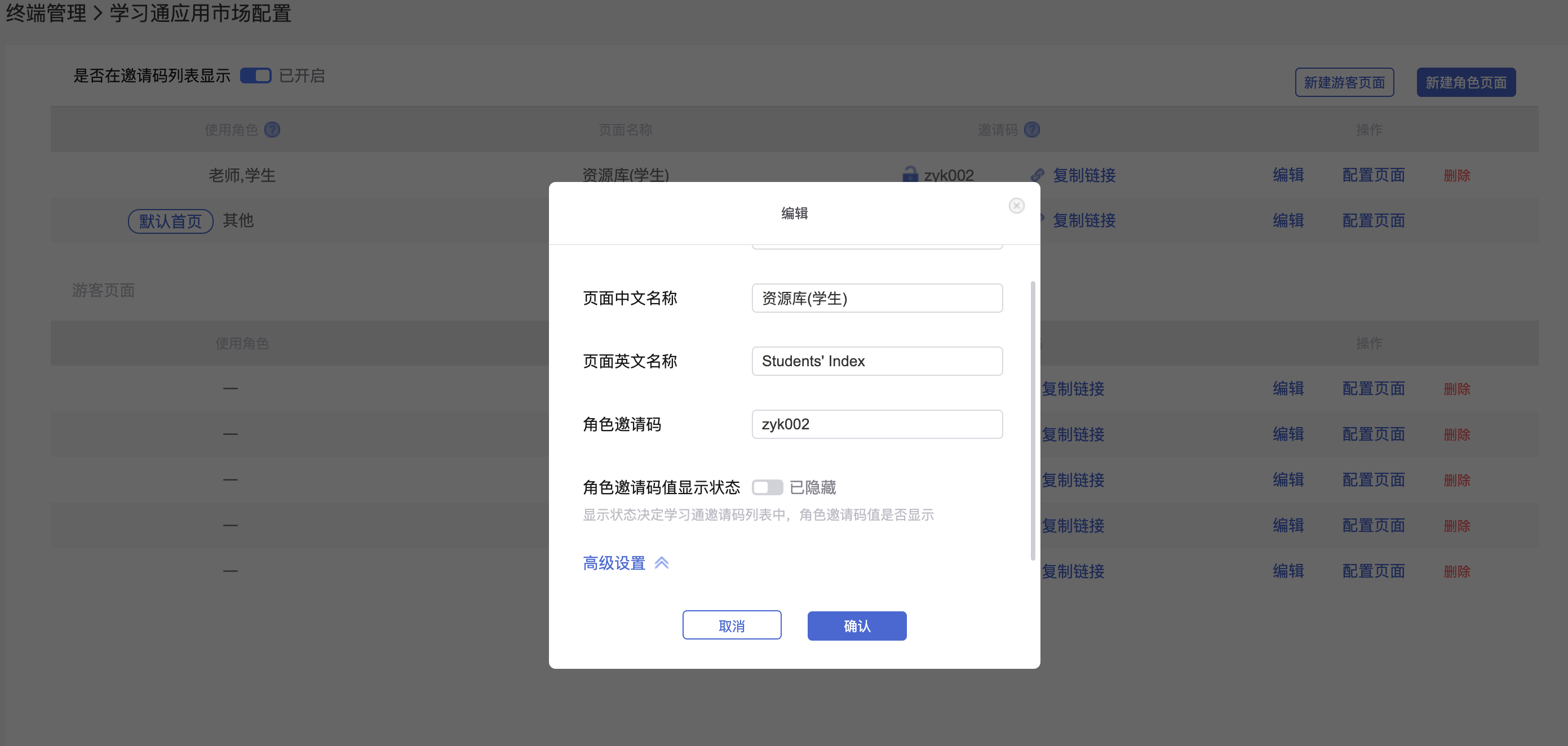Click 删除 link in 老师,学生 row
The height and width of the screenshot is (746, 1568).
(1456, 175)
